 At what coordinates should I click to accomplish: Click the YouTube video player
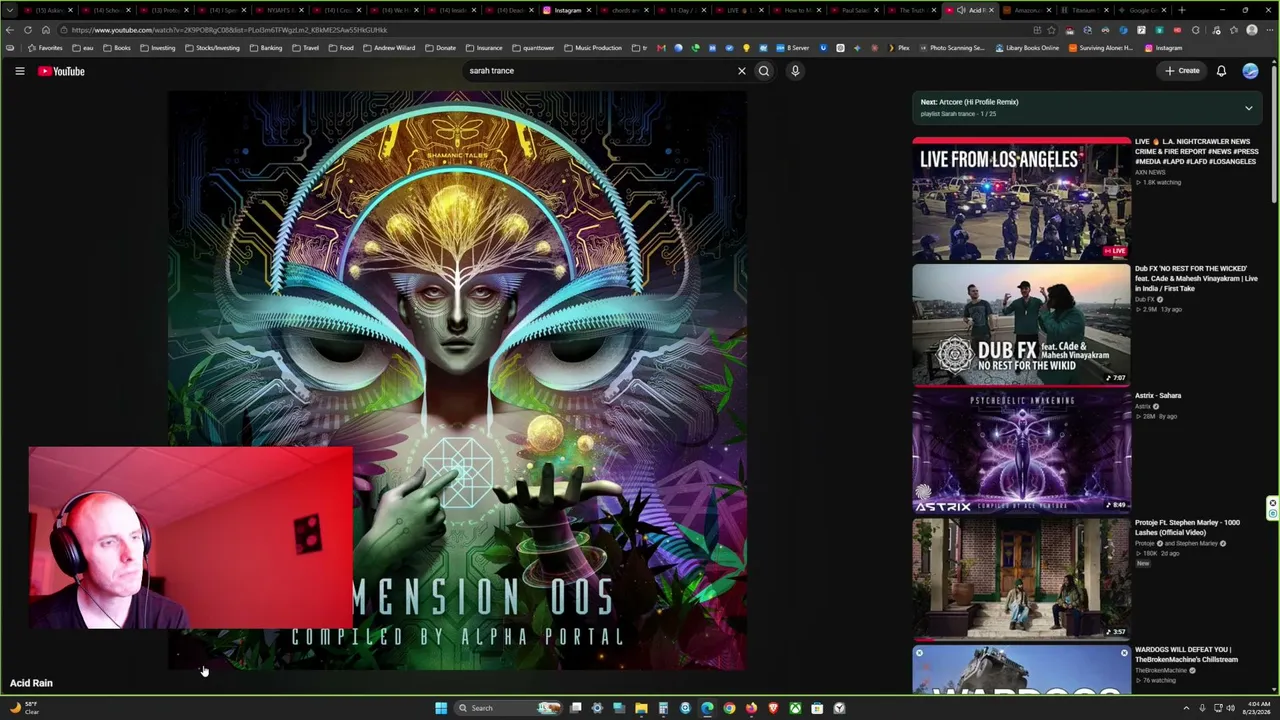coord(457,380)
